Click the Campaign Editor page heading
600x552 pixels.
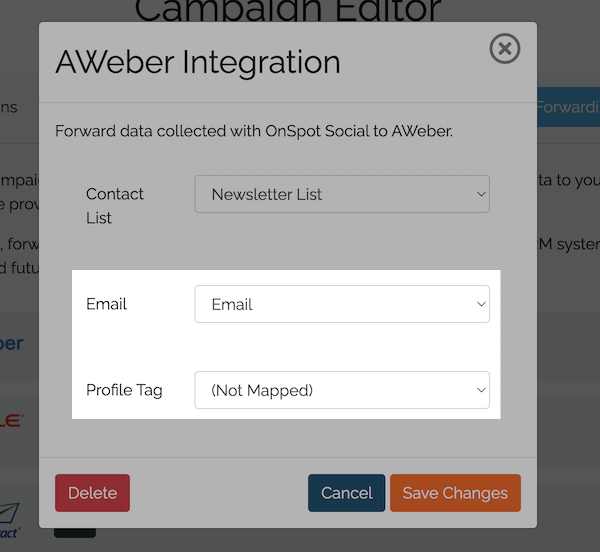pos(287,12)
